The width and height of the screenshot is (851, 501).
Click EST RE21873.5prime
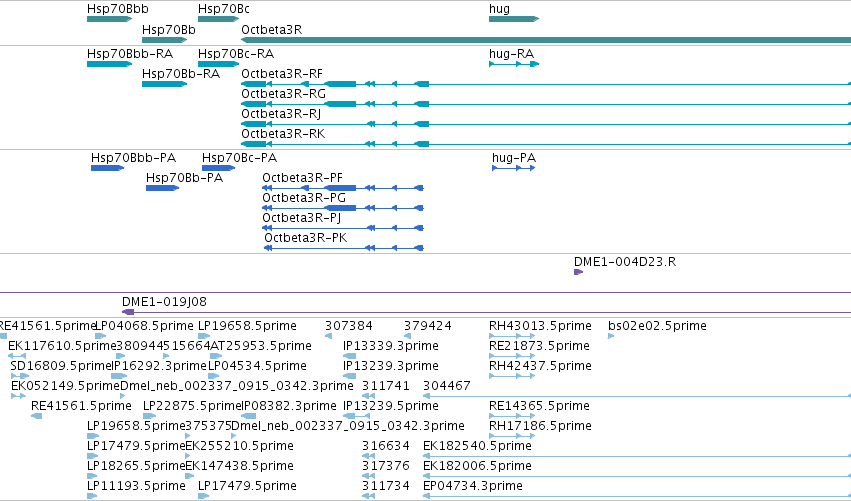coord(539,346)
